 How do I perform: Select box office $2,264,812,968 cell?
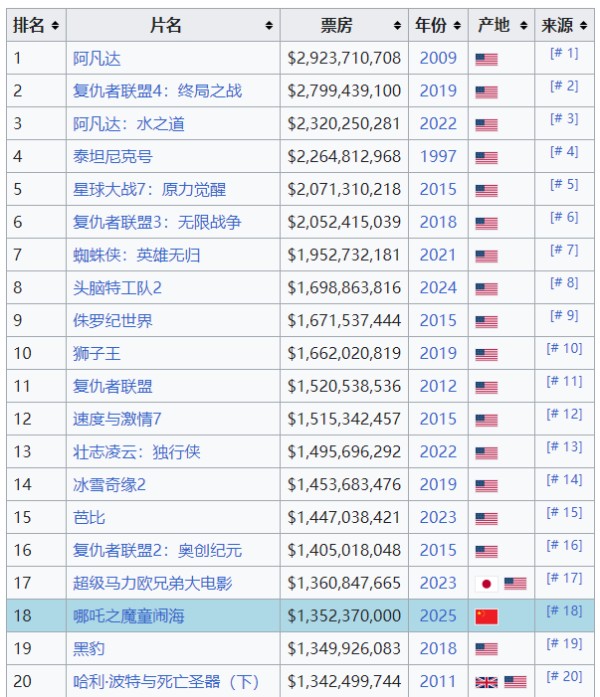pos(344,156)
